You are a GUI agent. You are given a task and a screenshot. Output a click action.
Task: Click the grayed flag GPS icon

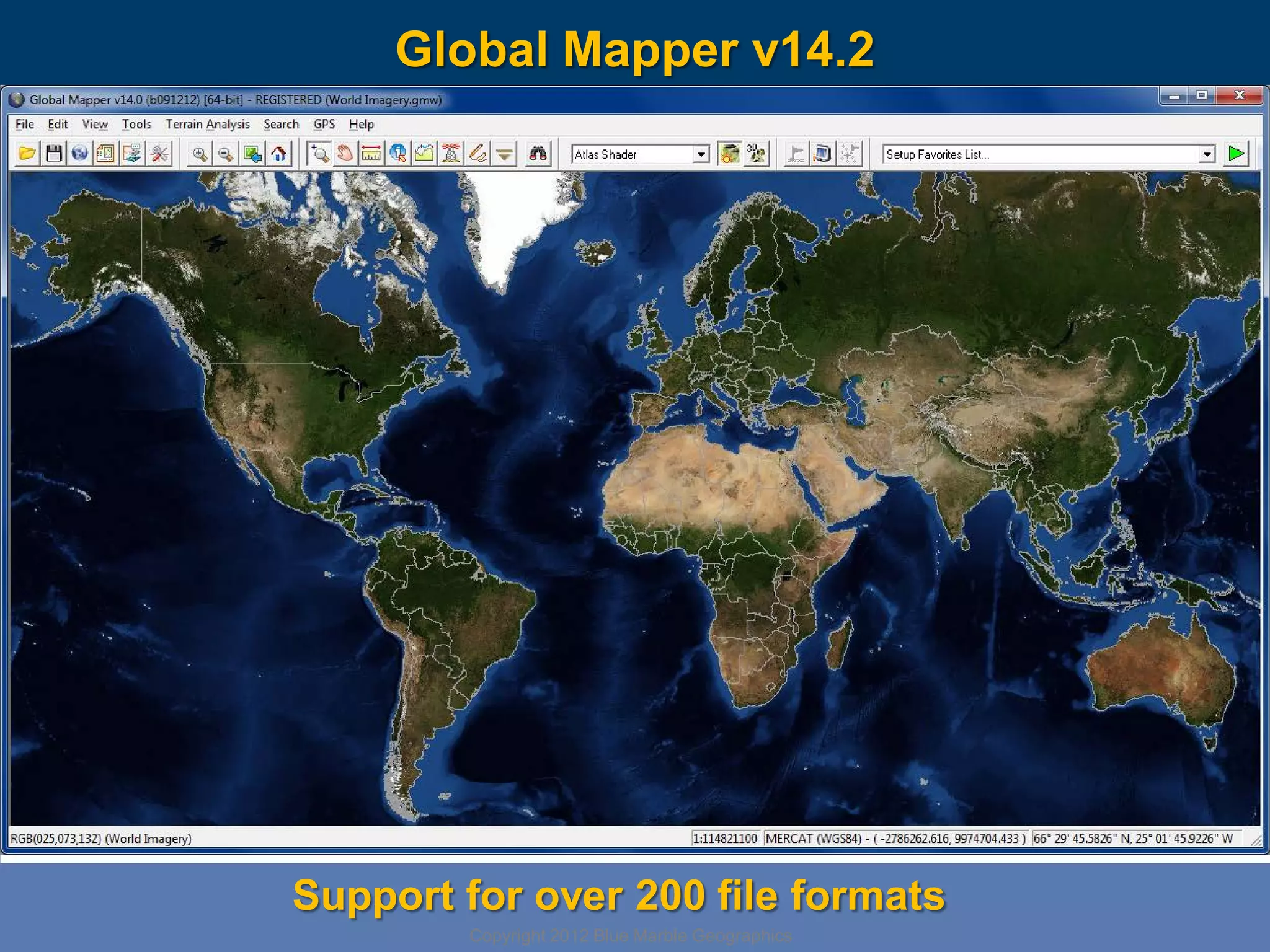coord(796,154)
